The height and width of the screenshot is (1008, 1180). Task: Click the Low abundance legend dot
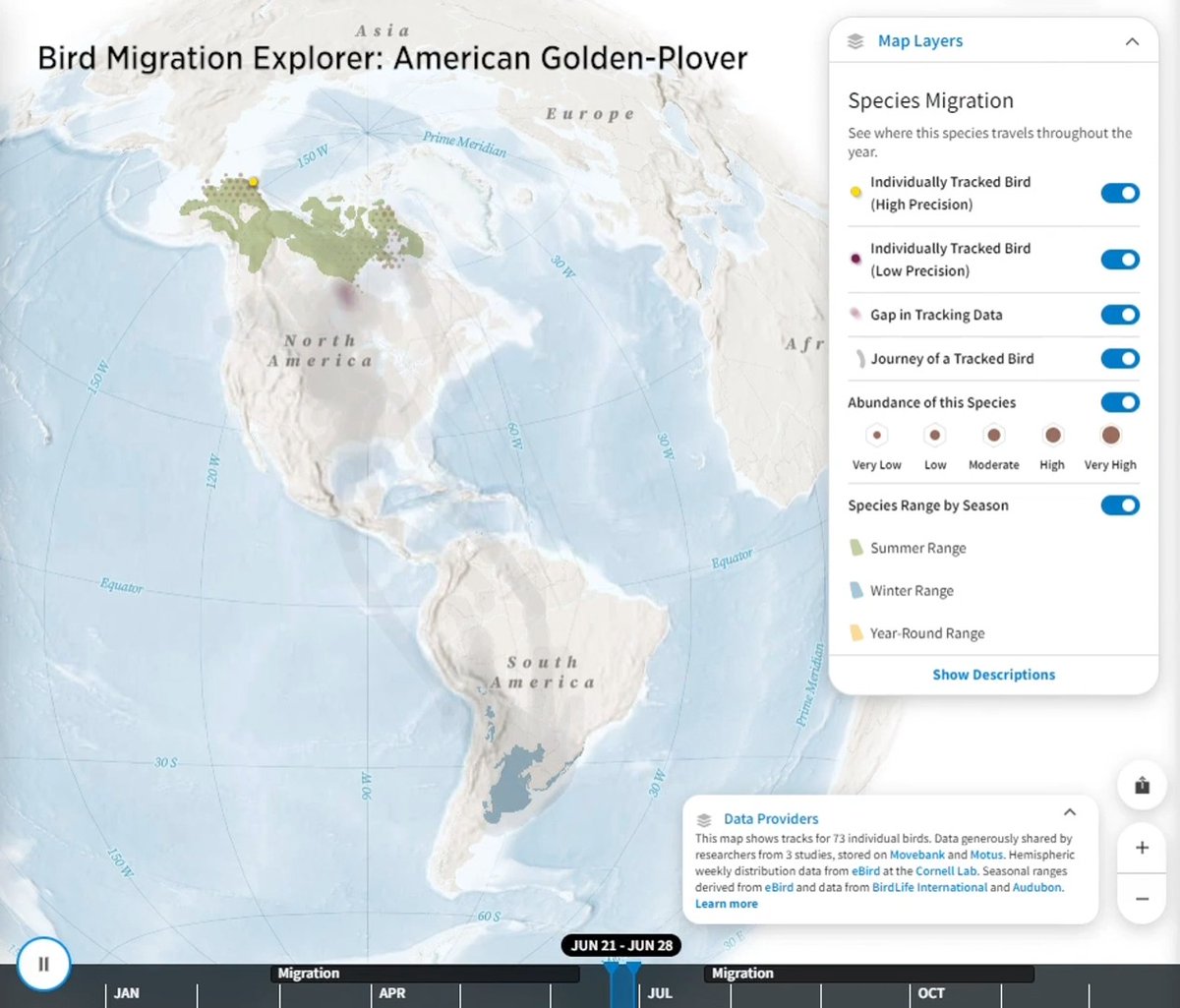pos(935,435)
